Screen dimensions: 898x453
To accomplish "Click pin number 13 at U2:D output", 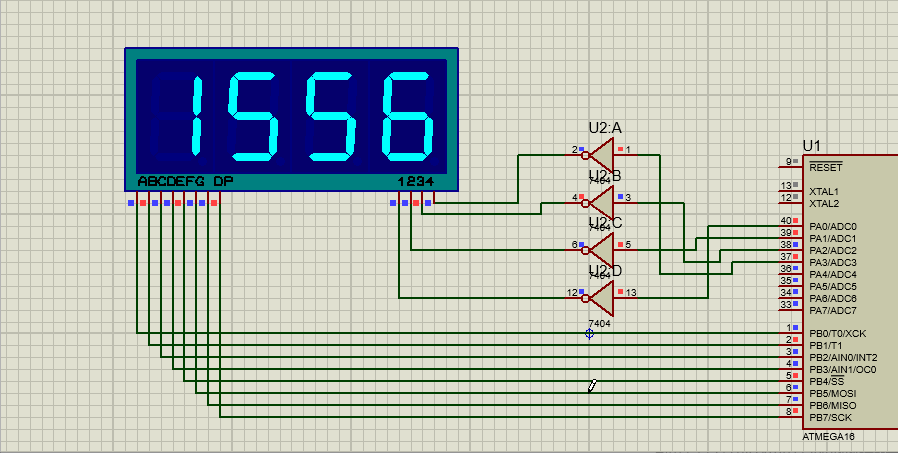I will click(x=631, y=293).
